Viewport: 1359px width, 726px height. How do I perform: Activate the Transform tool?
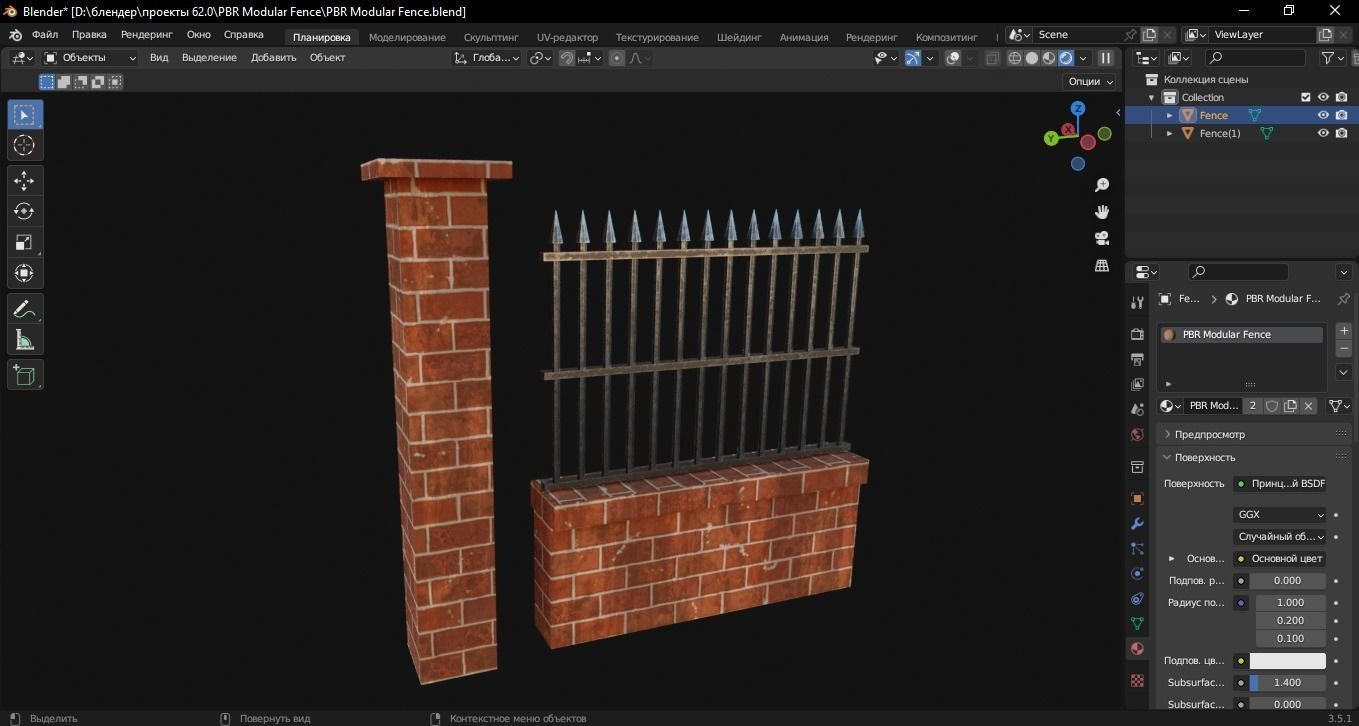point(25,273)
